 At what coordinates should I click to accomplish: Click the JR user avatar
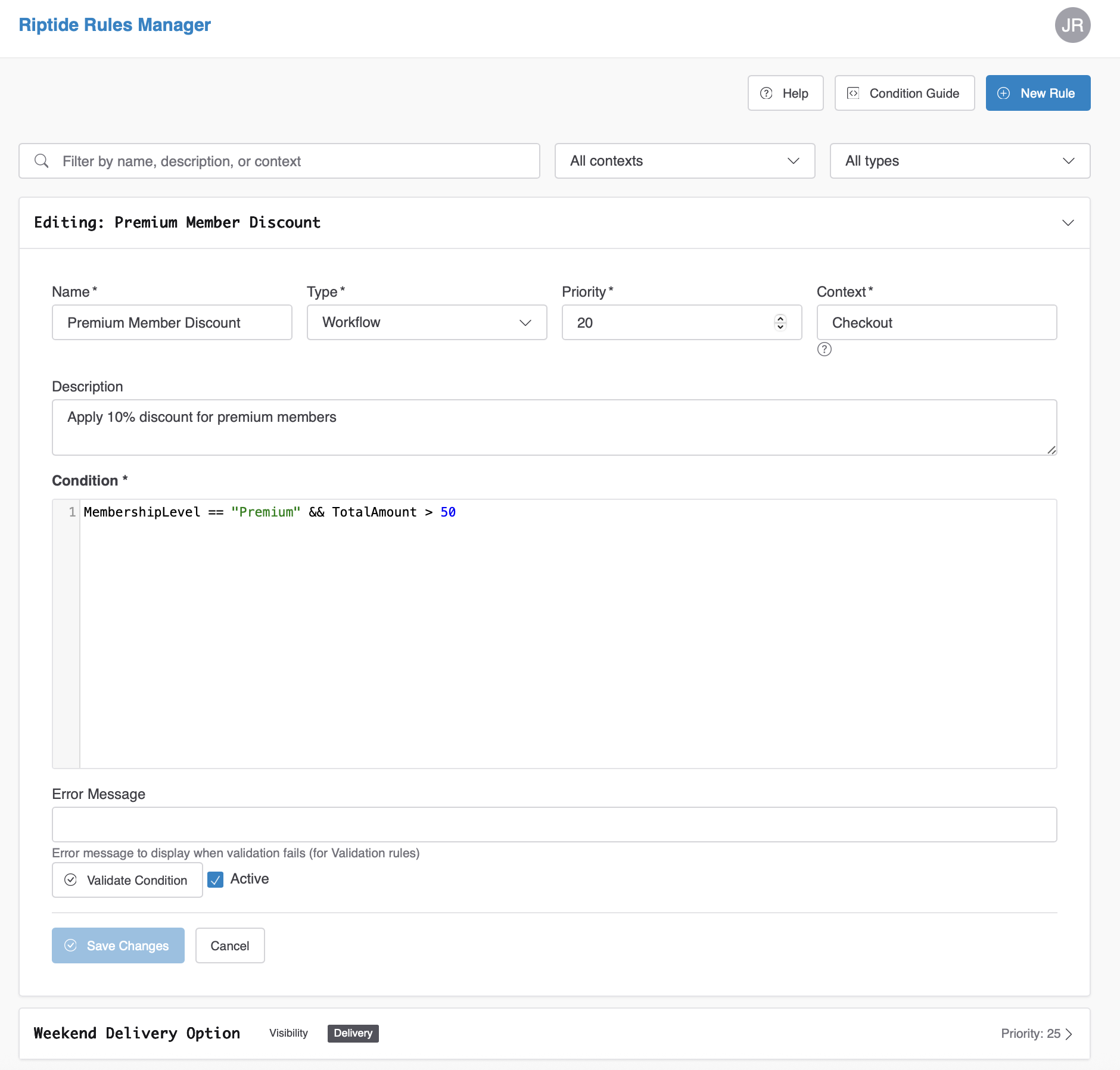click(x=1072, y=25)
